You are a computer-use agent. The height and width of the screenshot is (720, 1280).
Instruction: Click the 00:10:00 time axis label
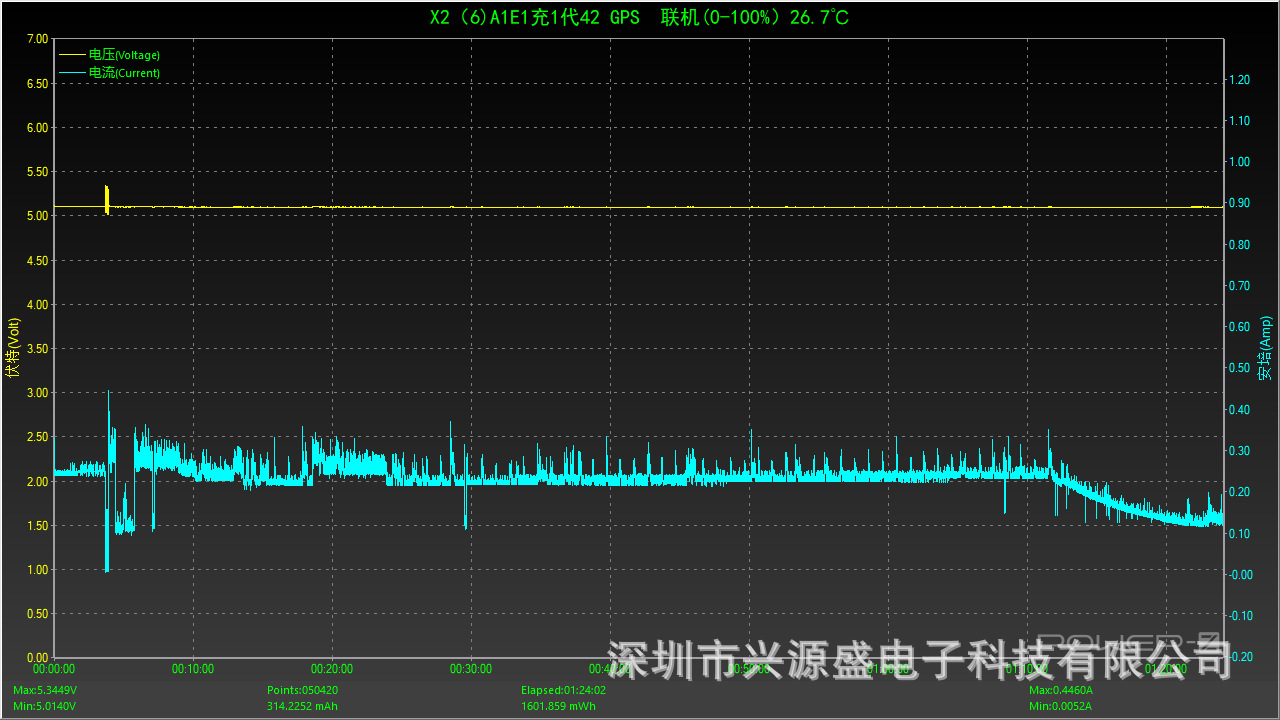pyautogui.click(x=193, y=668)
